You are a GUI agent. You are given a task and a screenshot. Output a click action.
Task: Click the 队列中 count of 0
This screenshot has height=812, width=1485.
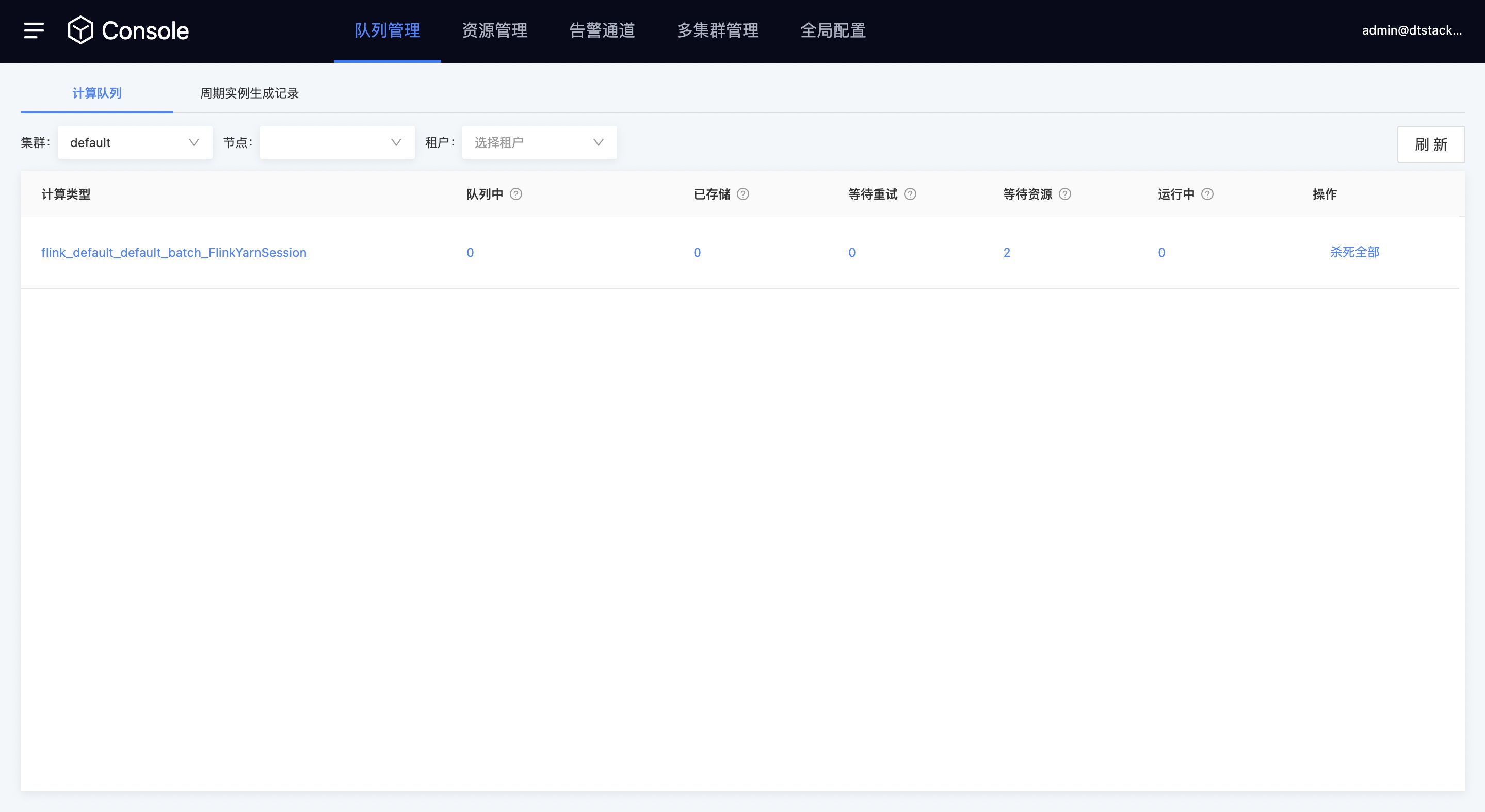(470, 252)
